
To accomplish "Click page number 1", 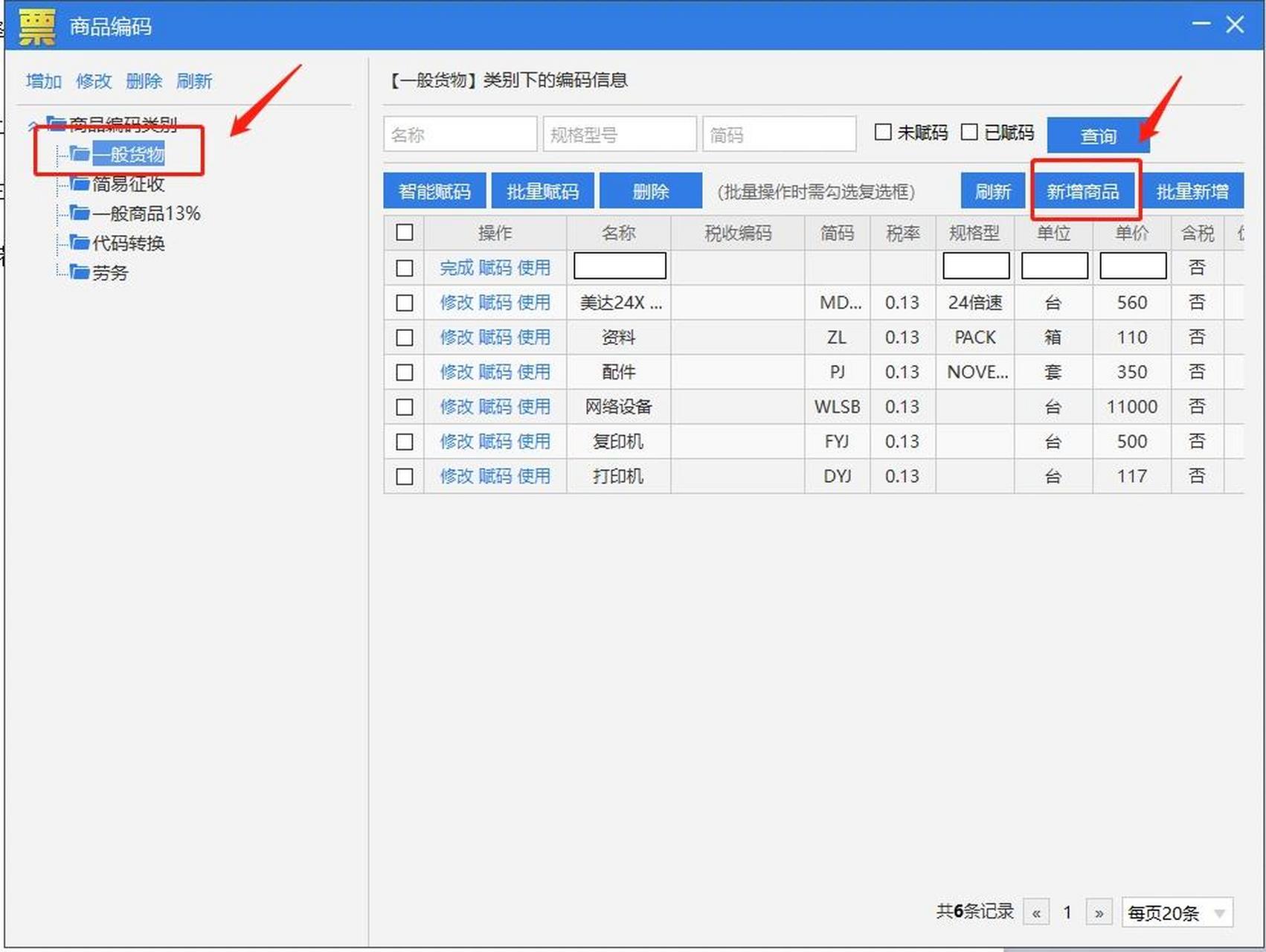I will (1067, 913).
